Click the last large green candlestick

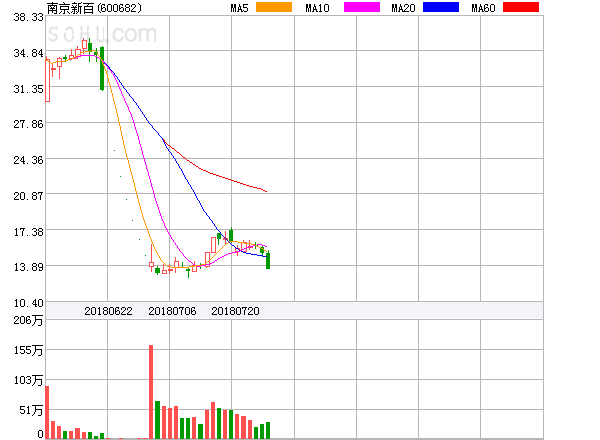268,261
